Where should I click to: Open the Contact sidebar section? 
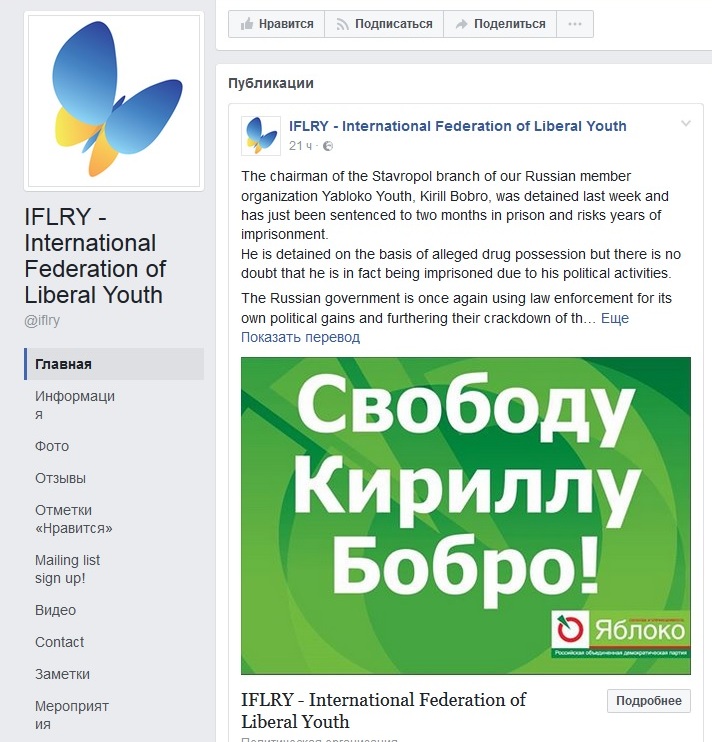59,642
